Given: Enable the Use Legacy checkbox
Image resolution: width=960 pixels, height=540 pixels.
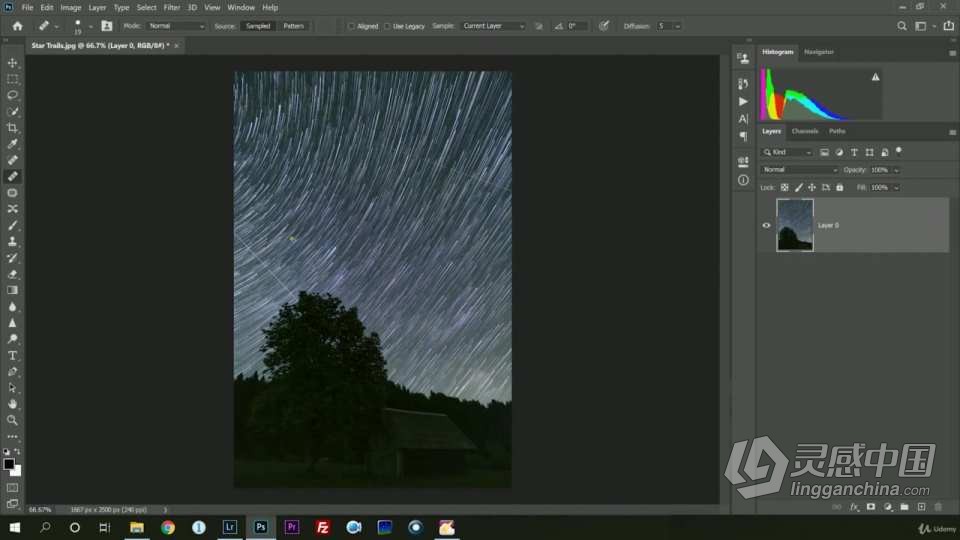Looking at the screenshot, I should click(387, 26).
